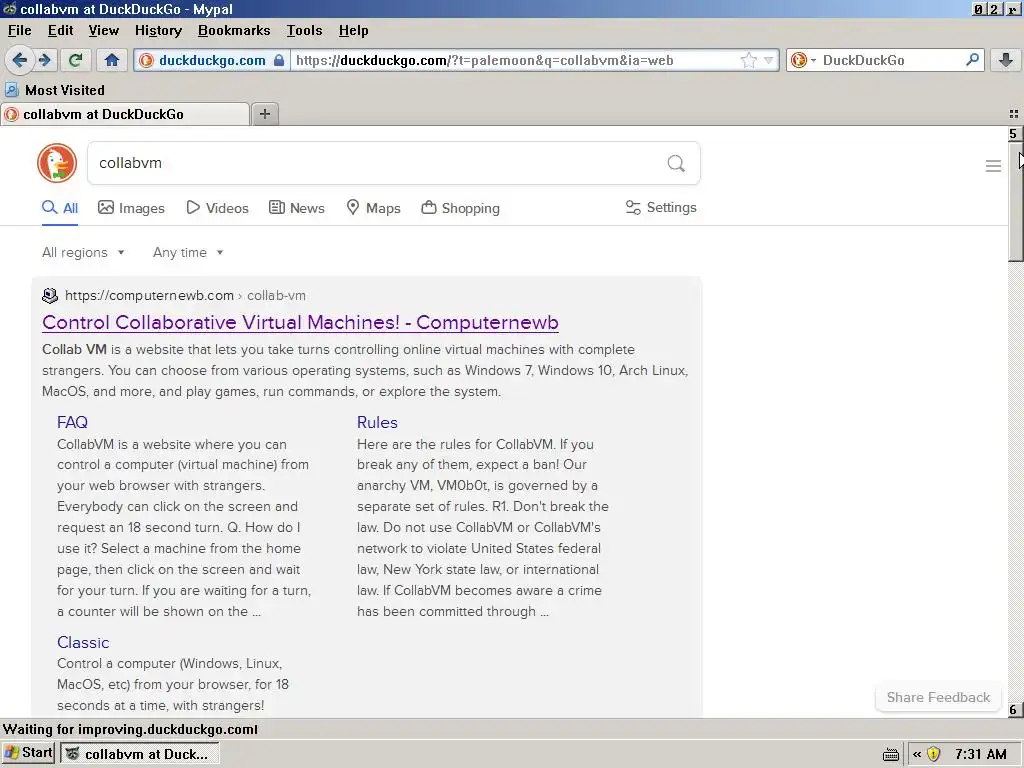Switch to Videos results
This screenshot has height=768, width=1024.
217,208
